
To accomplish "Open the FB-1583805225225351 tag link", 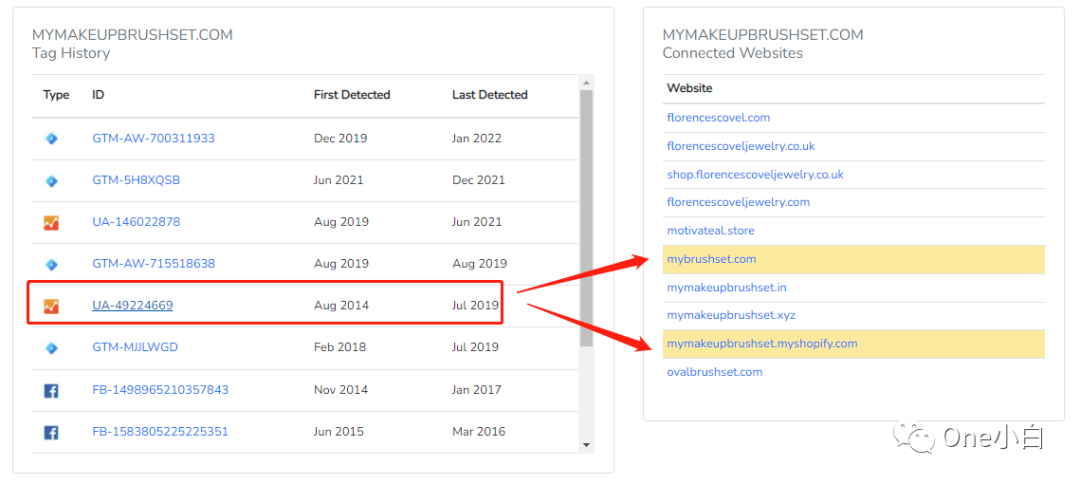I will [x=160, y=432].
